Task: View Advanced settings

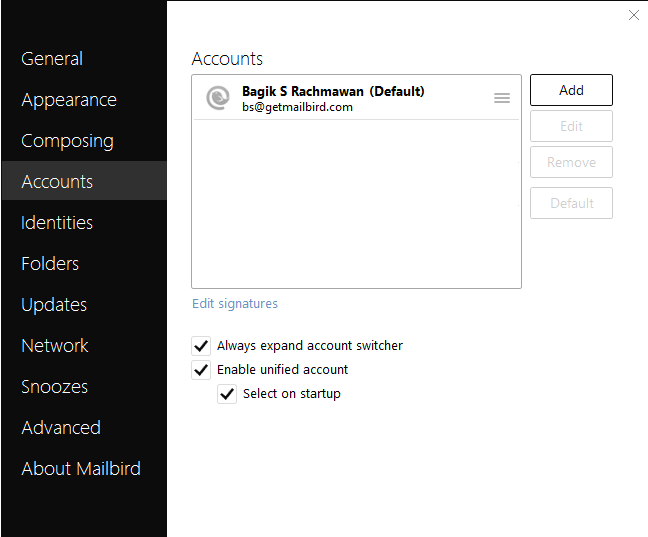Action: click(x=61, y=428)
